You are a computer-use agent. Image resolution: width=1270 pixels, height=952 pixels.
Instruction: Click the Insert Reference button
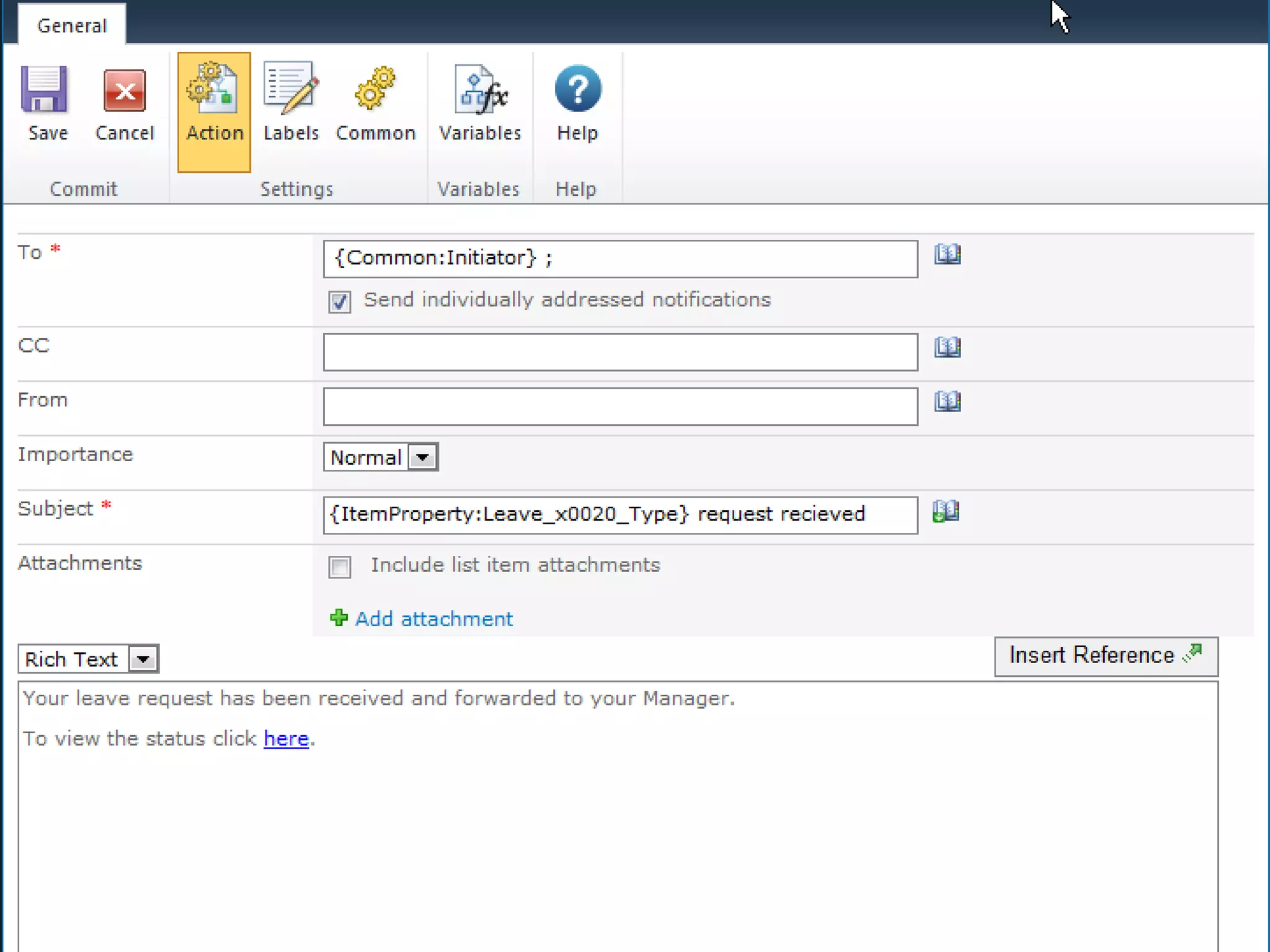coord(1105,656)
